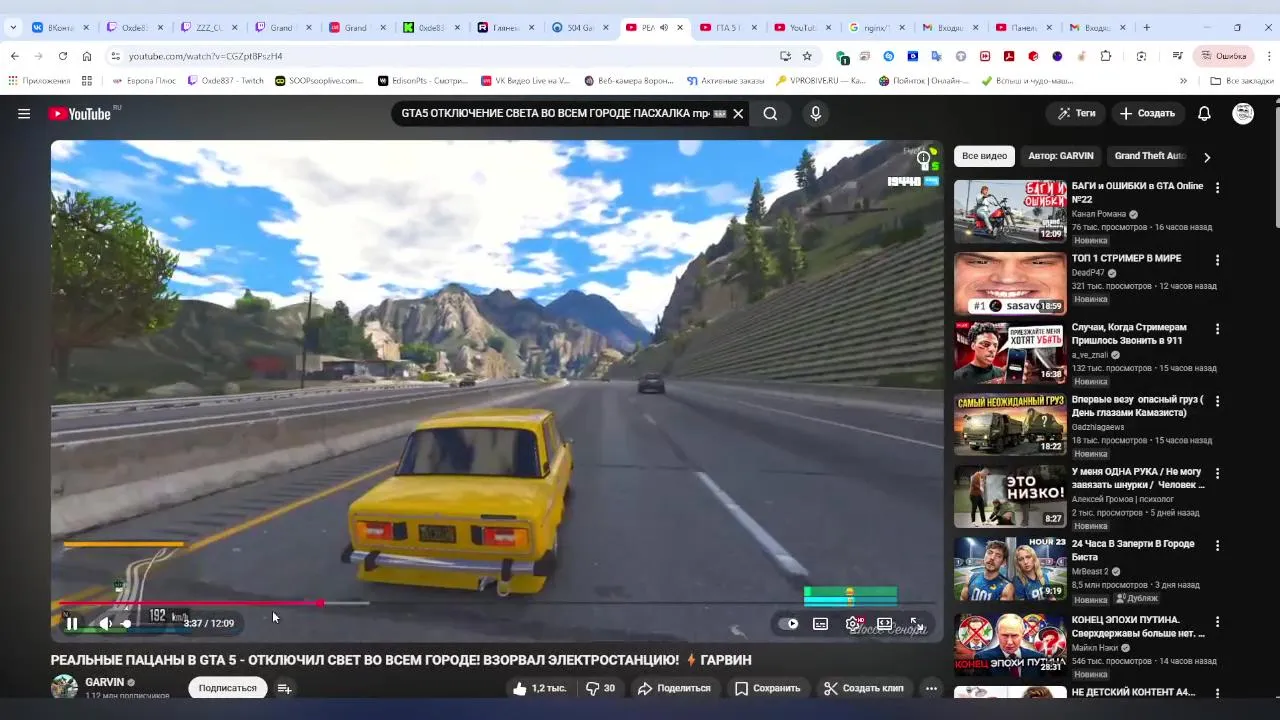
Task: Show more filter chips with arrow
Action: point(1207,157)
